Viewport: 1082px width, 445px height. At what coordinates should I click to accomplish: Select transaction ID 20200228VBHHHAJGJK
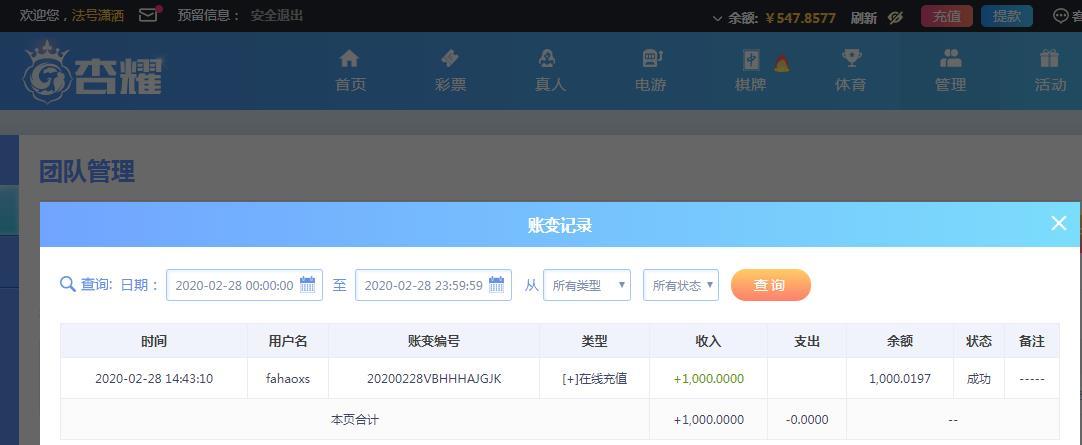pyautogui.click(x=434, y=379)
